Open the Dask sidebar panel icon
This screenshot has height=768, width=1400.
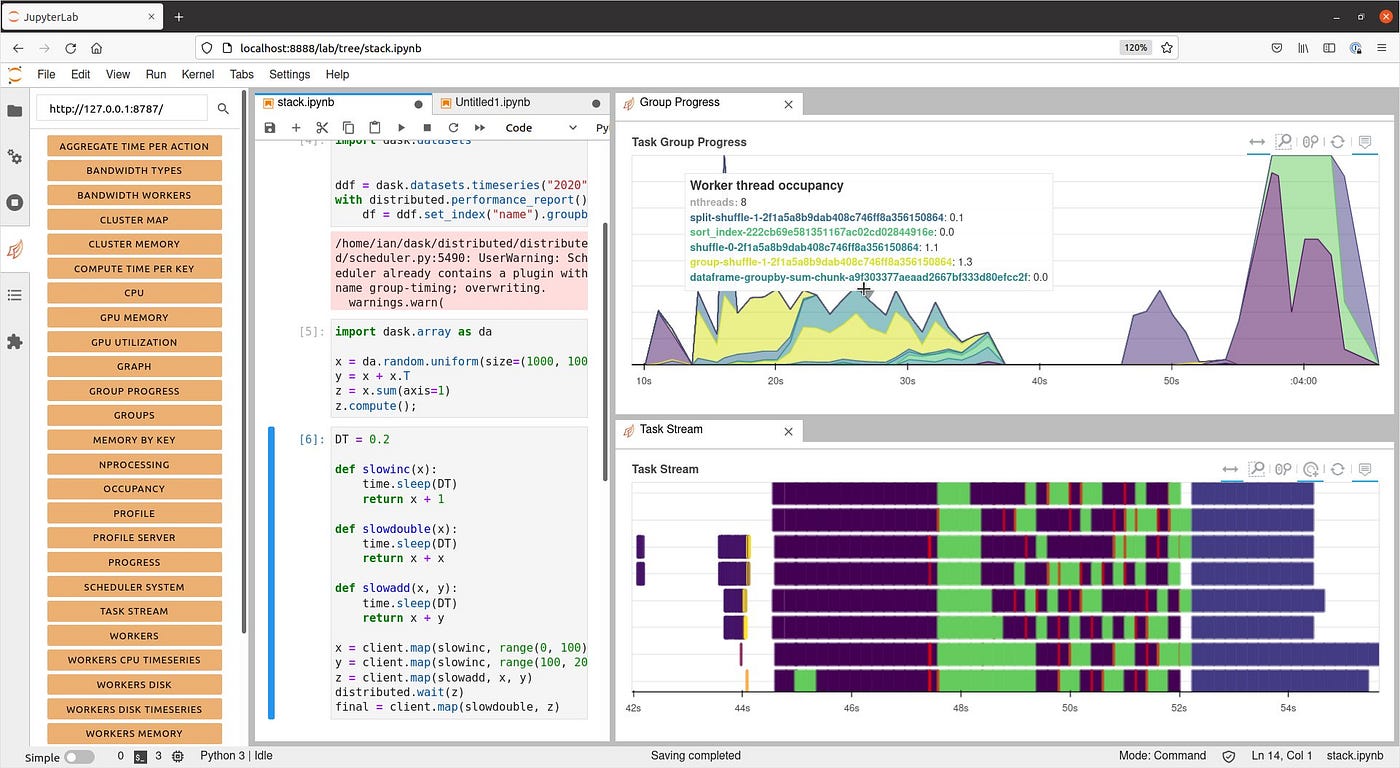[14, 248]
